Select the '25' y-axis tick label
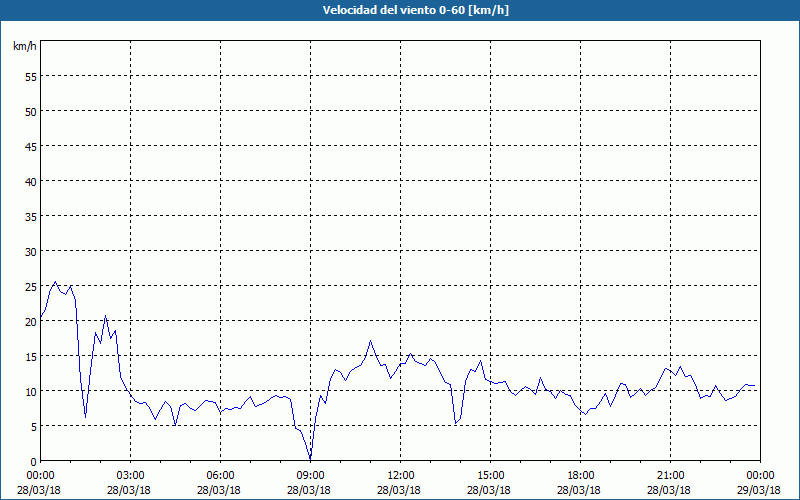This screenshot has width=800, height=500. click(31, 287)
